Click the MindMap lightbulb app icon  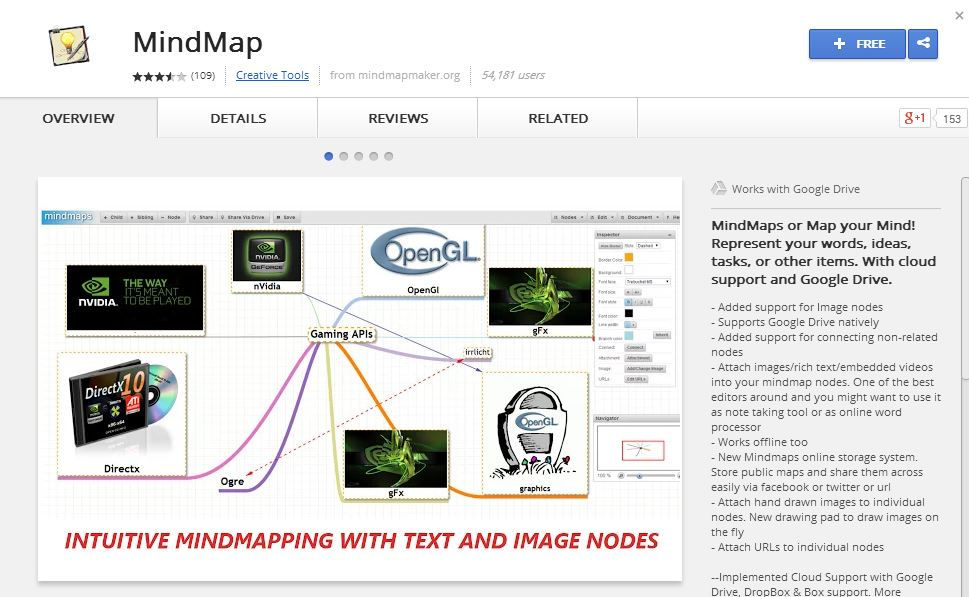(x=69, y=46)
